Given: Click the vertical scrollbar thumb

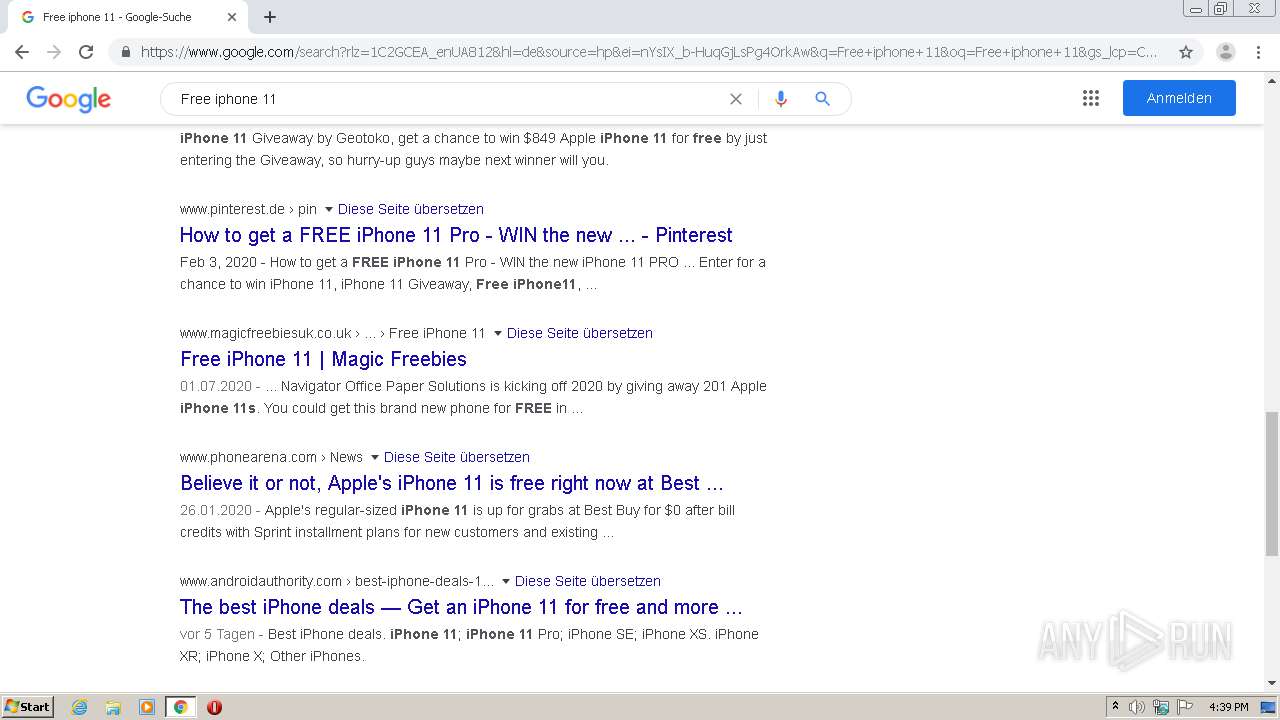Looking at the screenshot, I should point(1272,483).
